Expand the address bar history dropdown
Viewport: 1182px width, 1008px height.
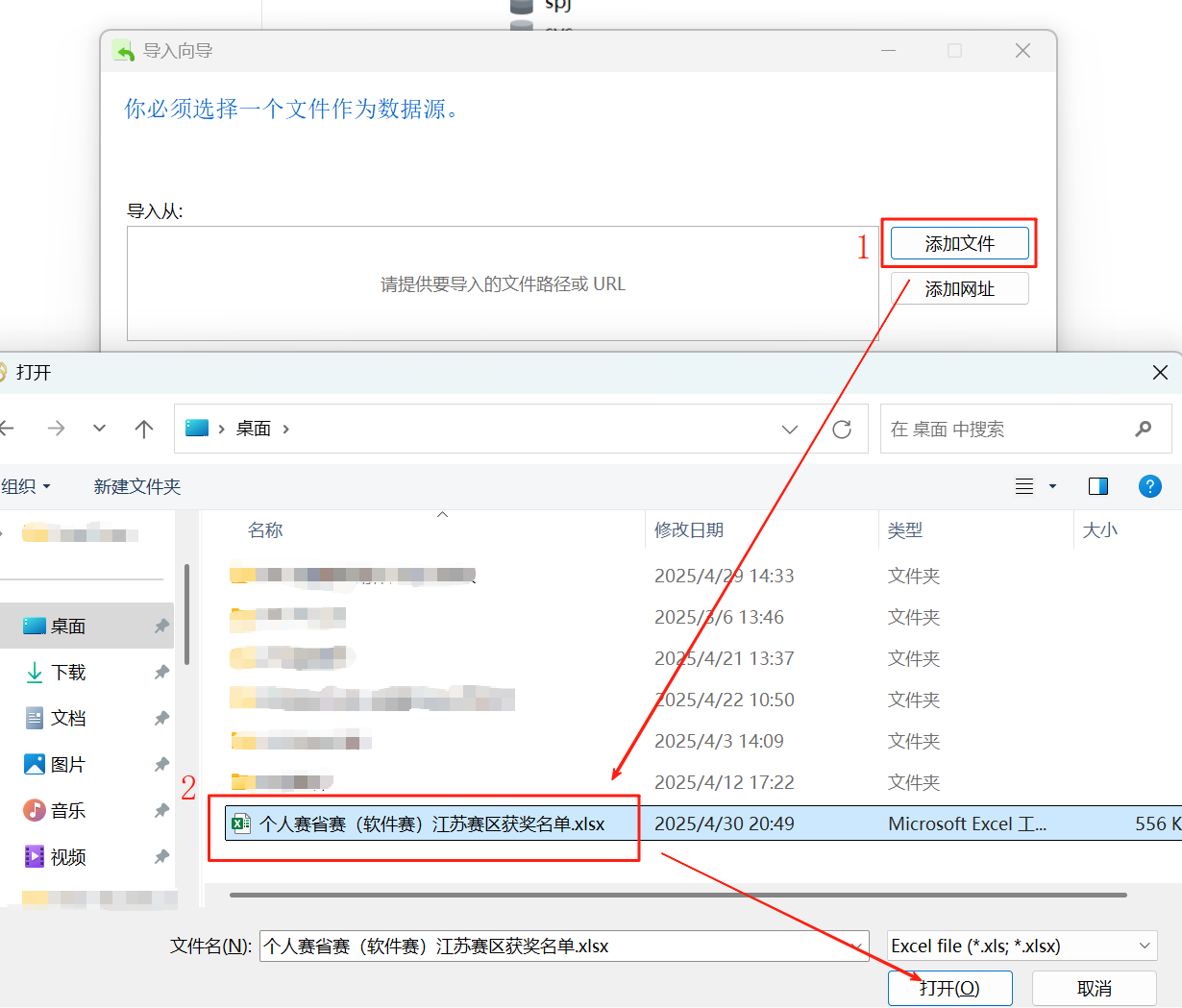790,430
